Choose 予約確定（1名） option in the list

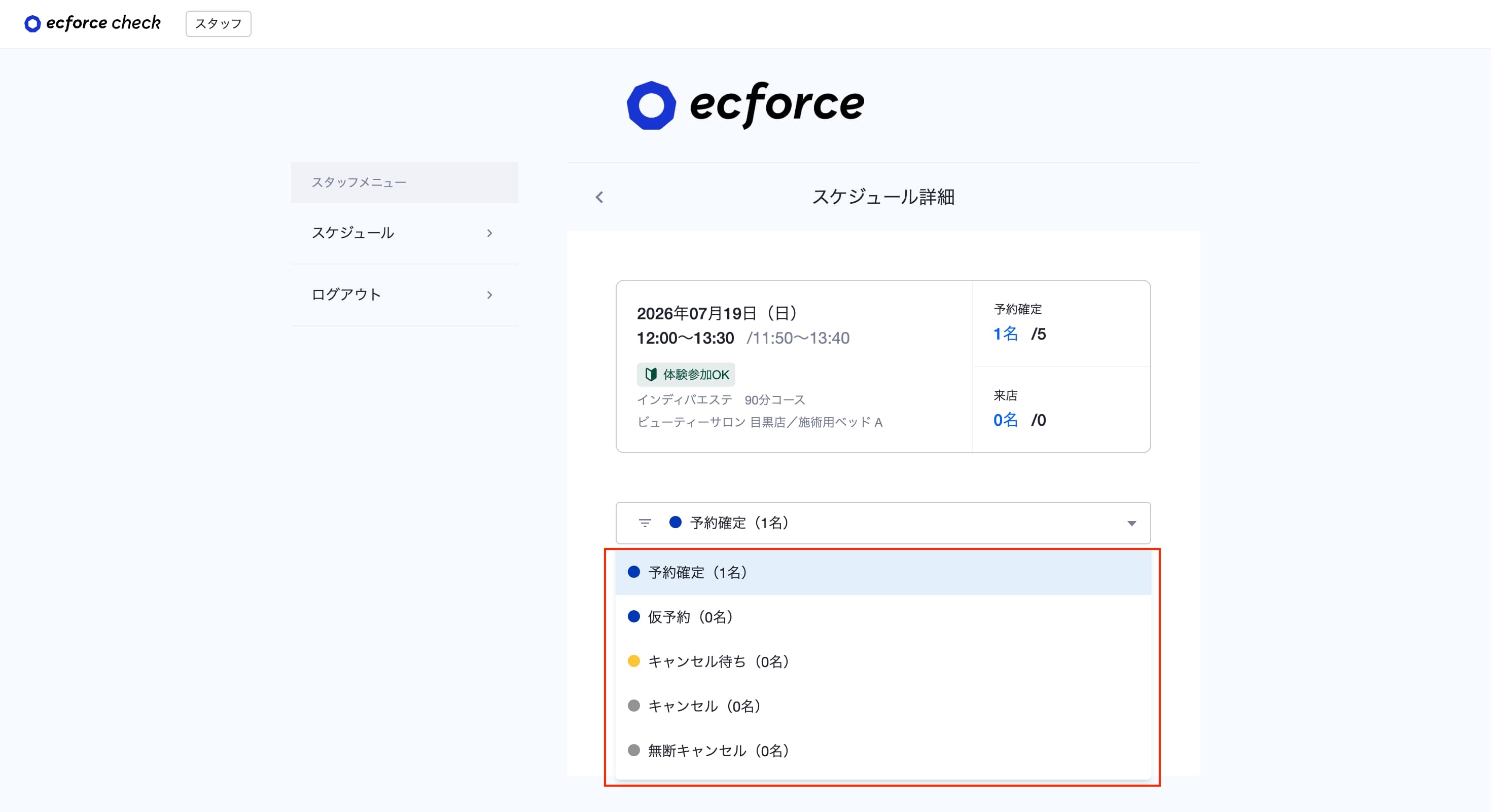[882, 573]
